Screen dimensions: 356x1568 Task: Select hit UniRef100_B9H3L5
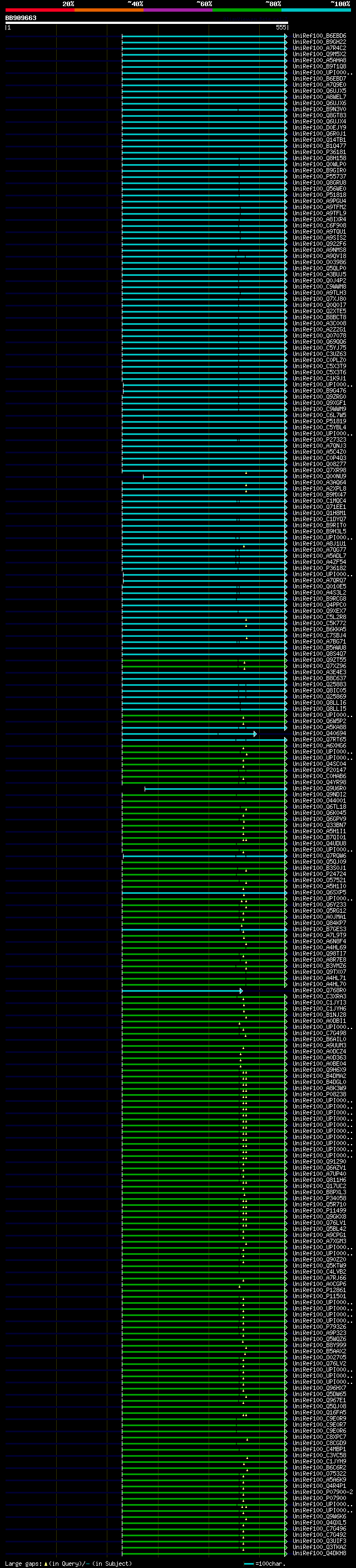point(319,531)
